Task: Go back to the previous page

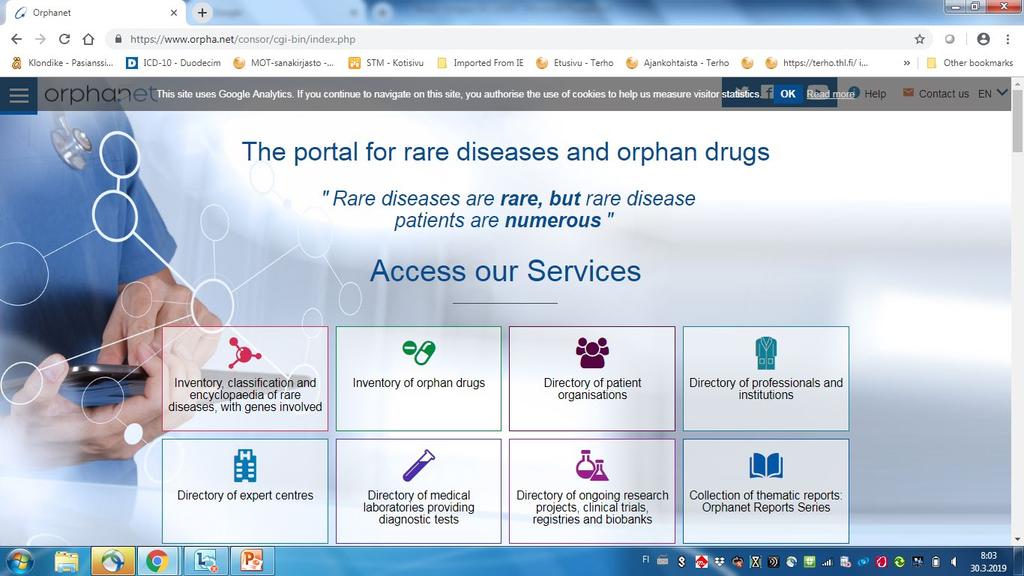Action: click(x=16, y=39)
